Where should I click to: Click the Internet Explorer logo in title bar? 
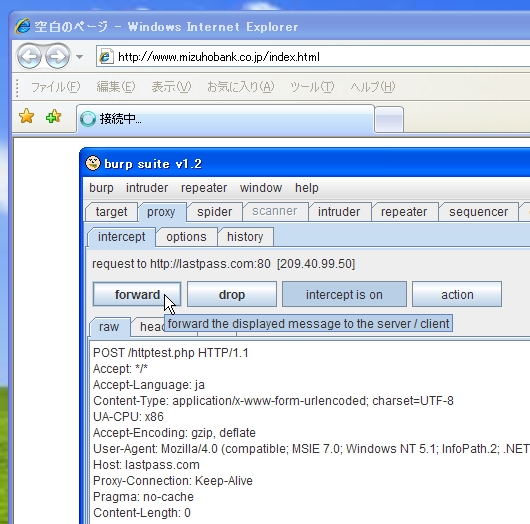click(23, 26)
